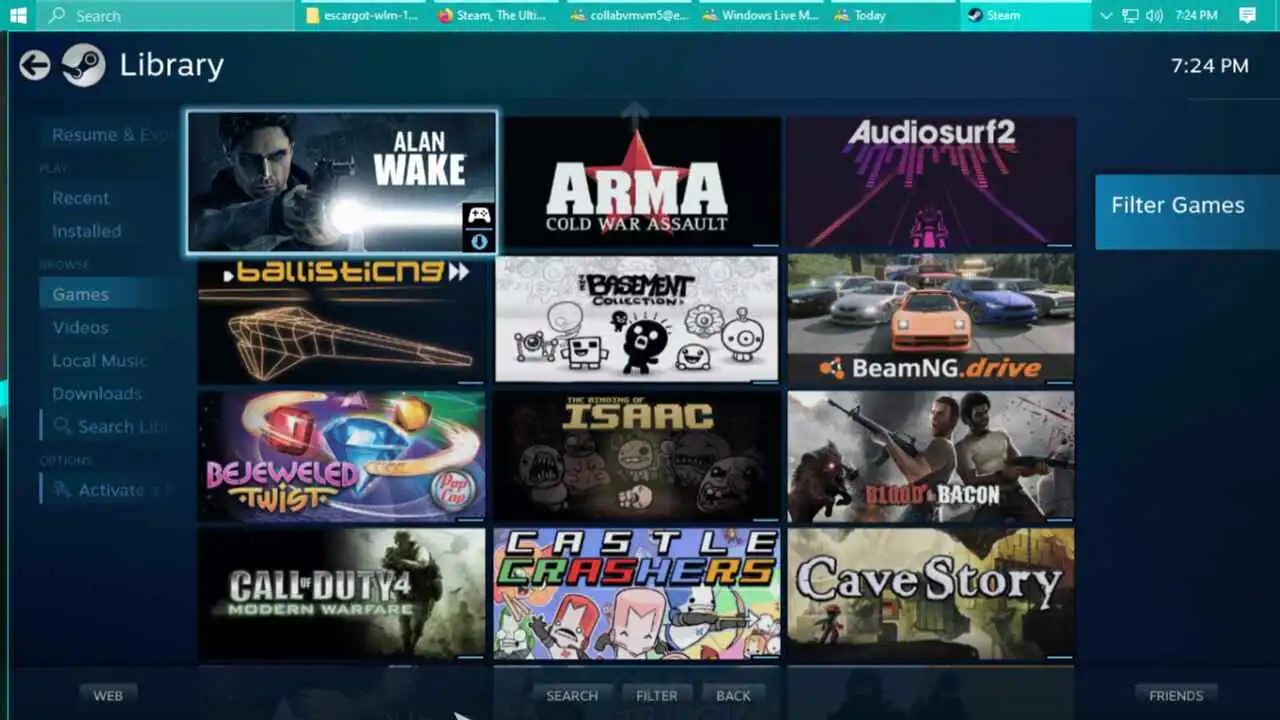
Task: Click controller icon on Alan Wake tile
Action: pos(479,215)
